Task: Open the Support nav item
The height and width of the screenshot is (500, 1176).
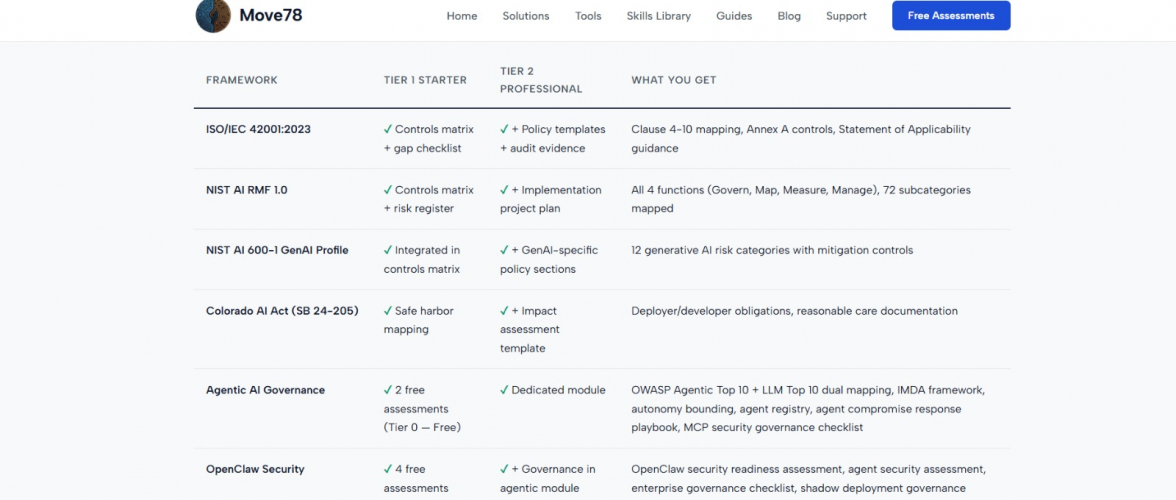Action: (846, 16)
